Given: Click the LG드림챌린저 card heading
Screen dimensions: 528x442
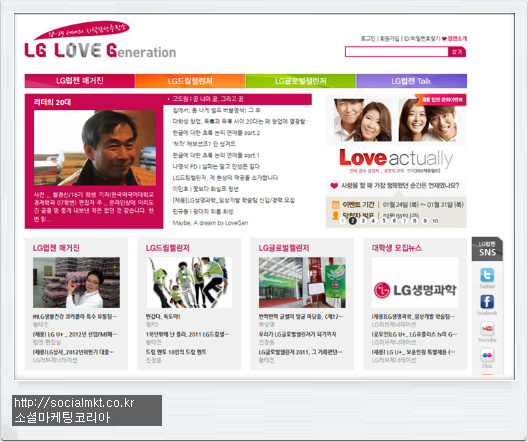Looking at the screenshot, I should [167, 248].
